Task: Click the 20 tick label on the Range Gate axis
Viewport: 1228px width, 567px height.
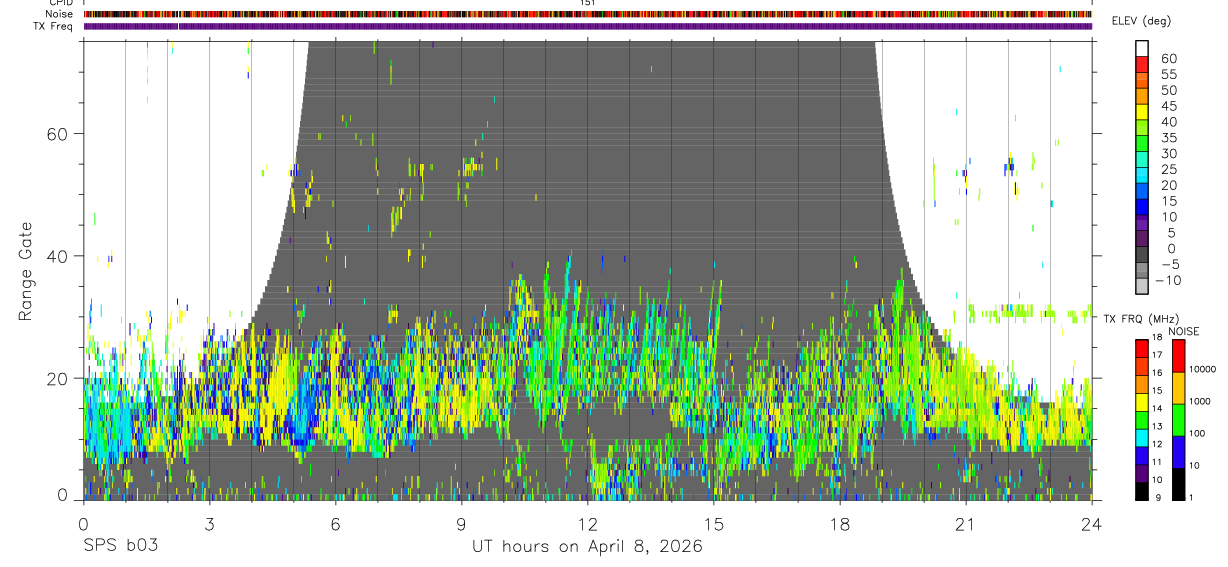Action: (56, 378)
